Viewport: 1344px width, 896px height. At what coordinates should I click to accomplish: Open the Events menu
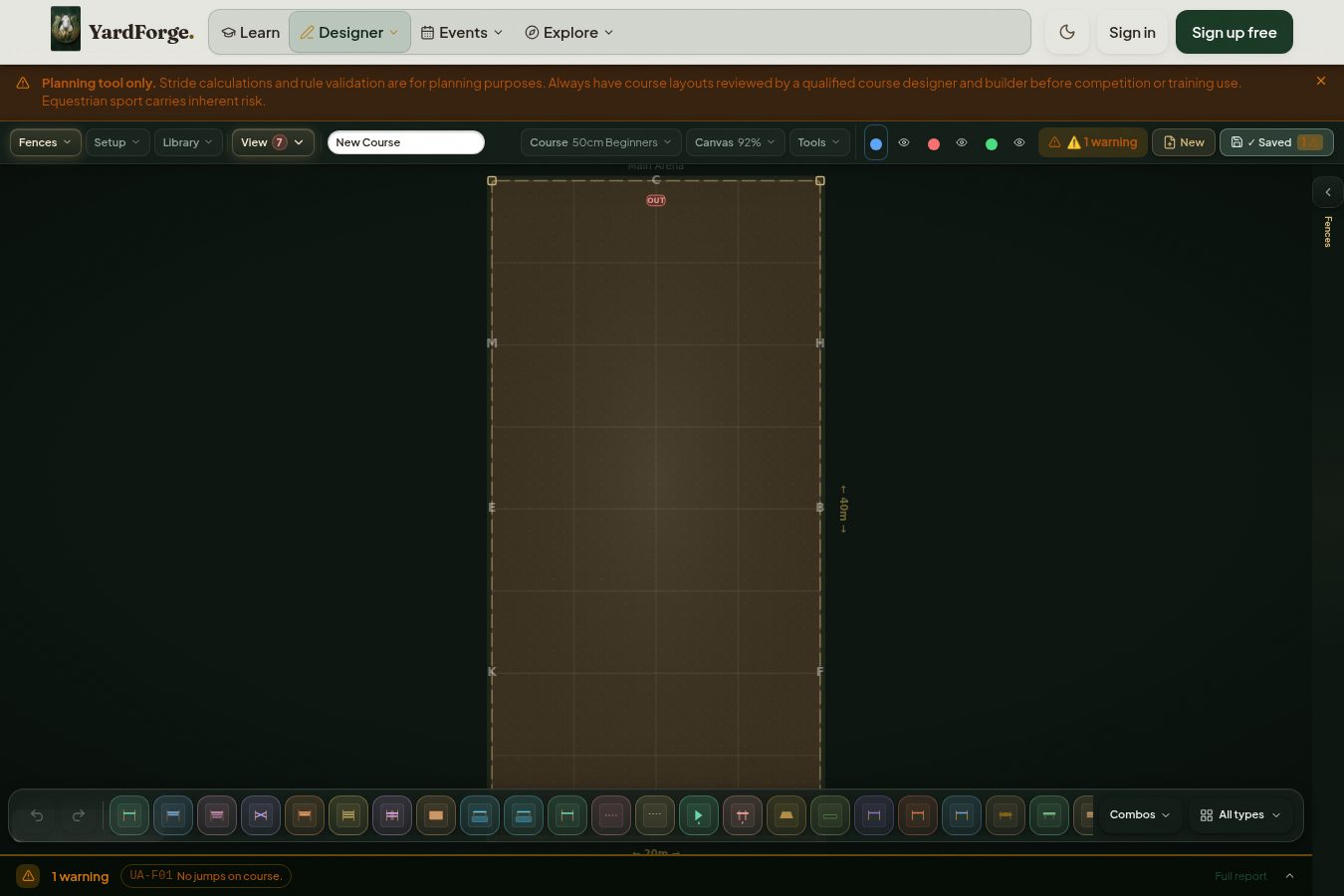(463, 32)
